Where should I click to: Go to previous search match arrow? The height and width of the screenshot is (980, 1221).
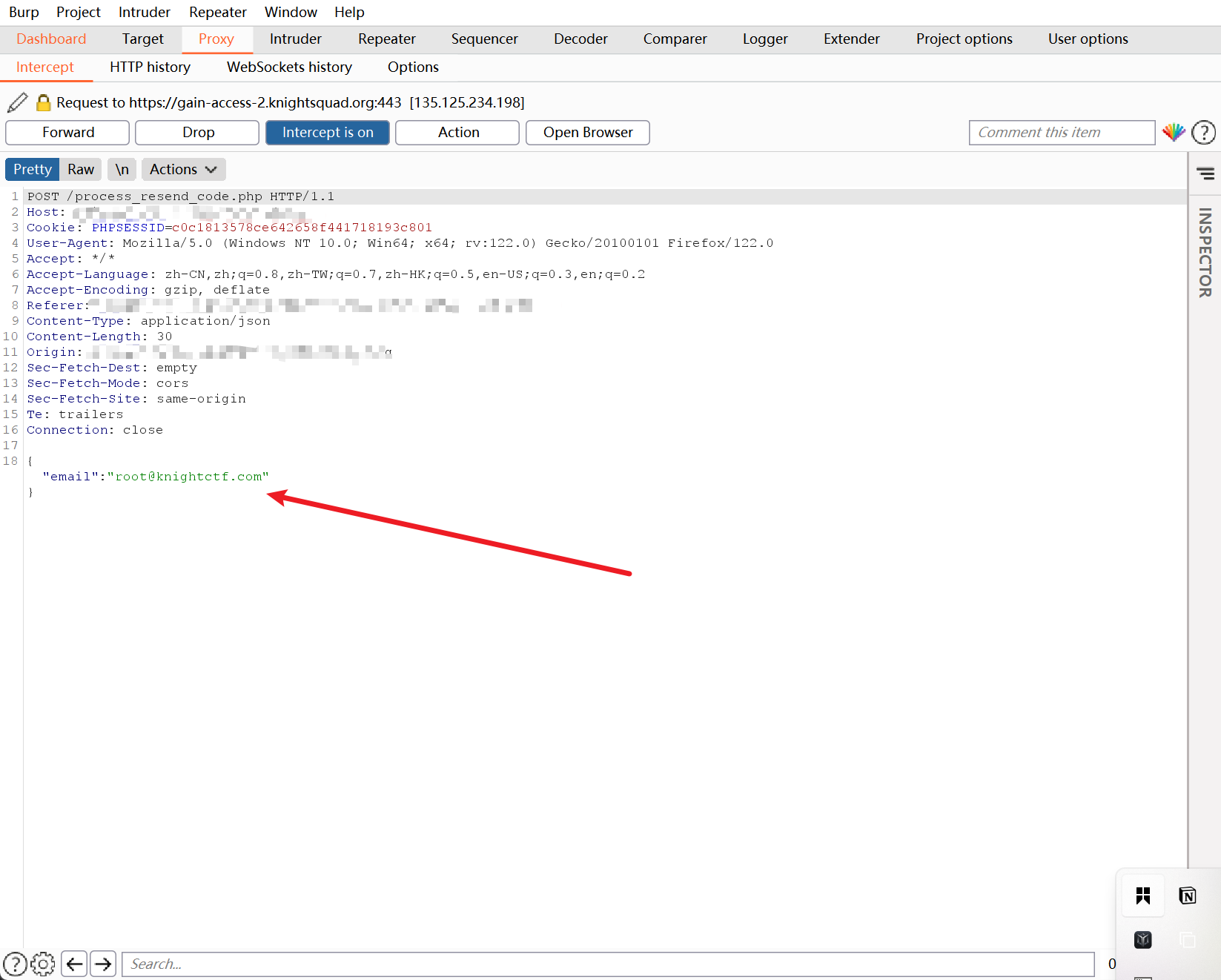74,964
